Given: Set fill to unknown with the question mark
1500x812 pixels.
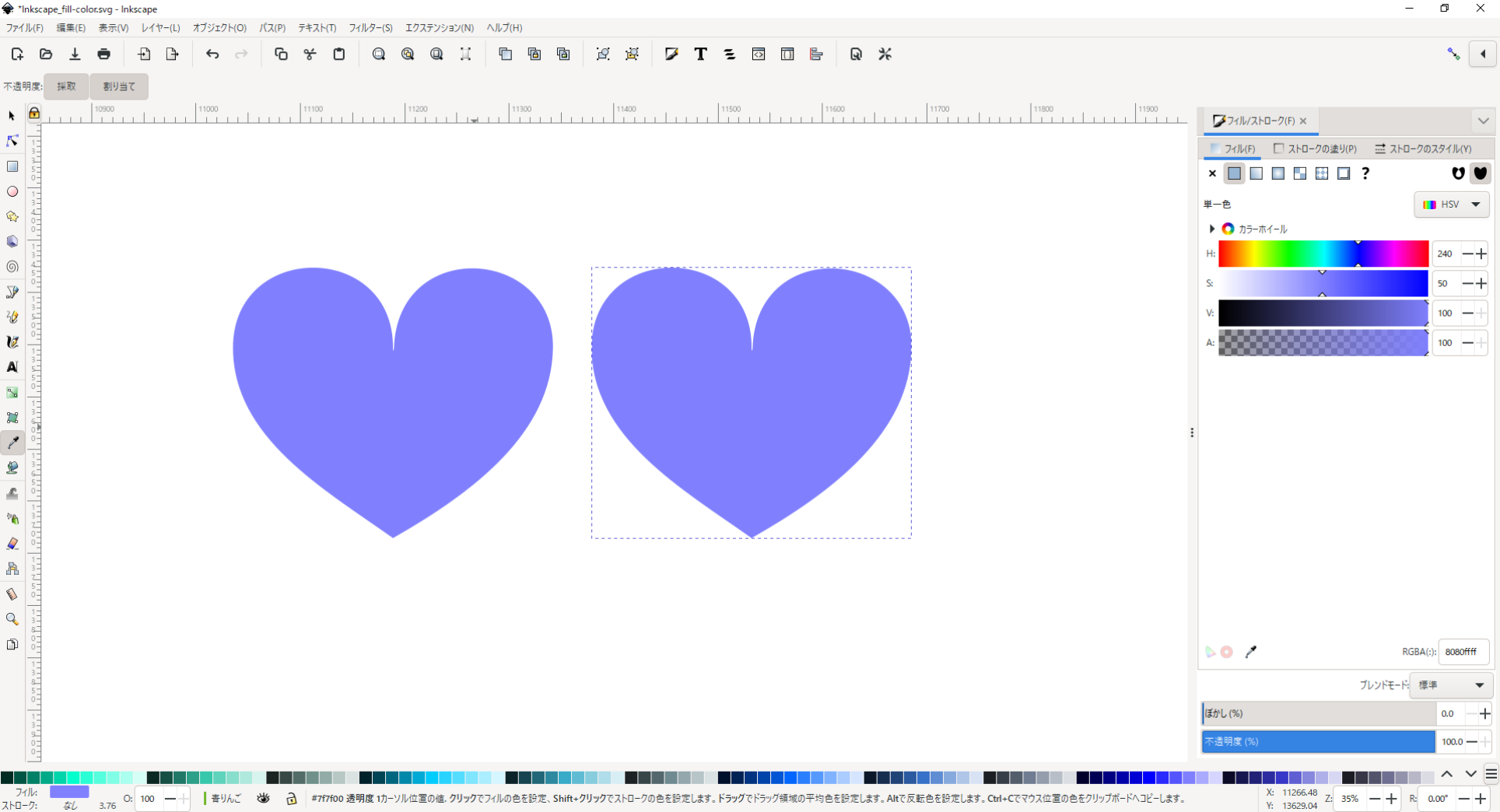Looking at the screenshot, I should click(1366, 173).
